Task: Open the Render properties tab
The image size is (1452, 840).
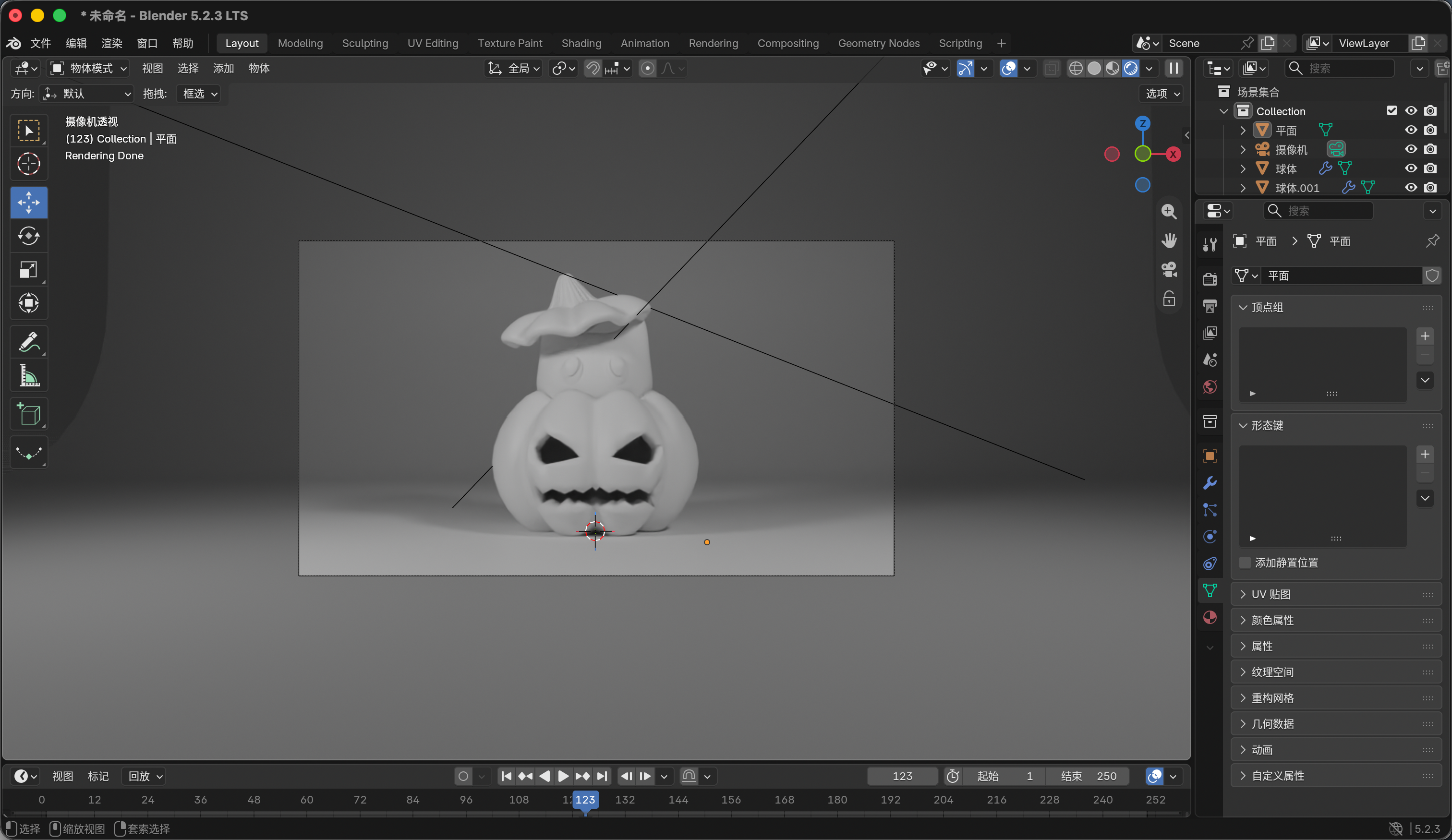Action: 1210,279
